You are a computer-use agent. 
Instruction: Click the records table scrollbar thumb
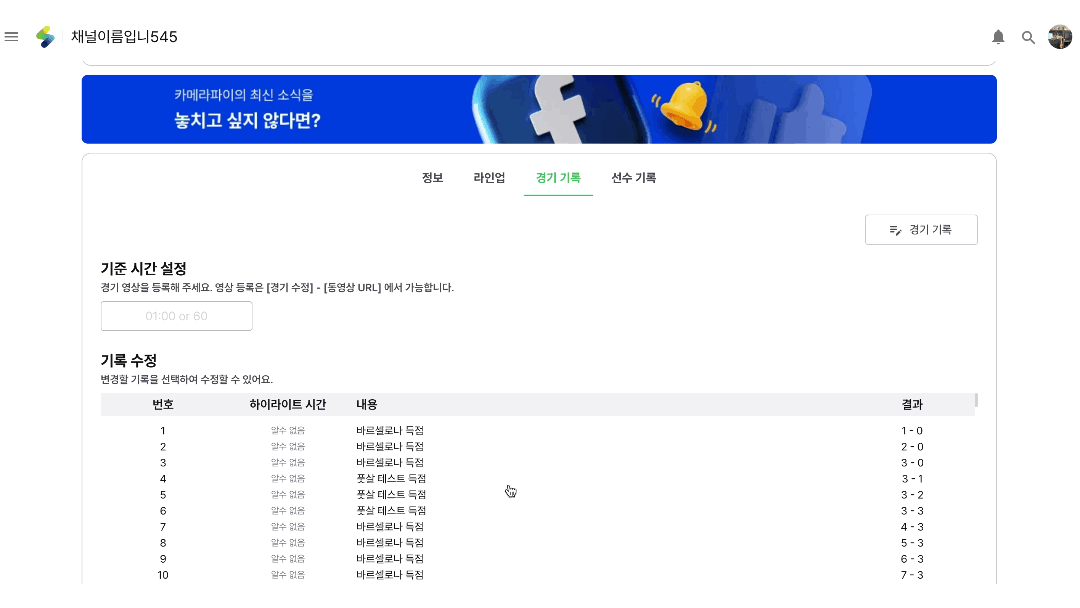click(977, 400)
